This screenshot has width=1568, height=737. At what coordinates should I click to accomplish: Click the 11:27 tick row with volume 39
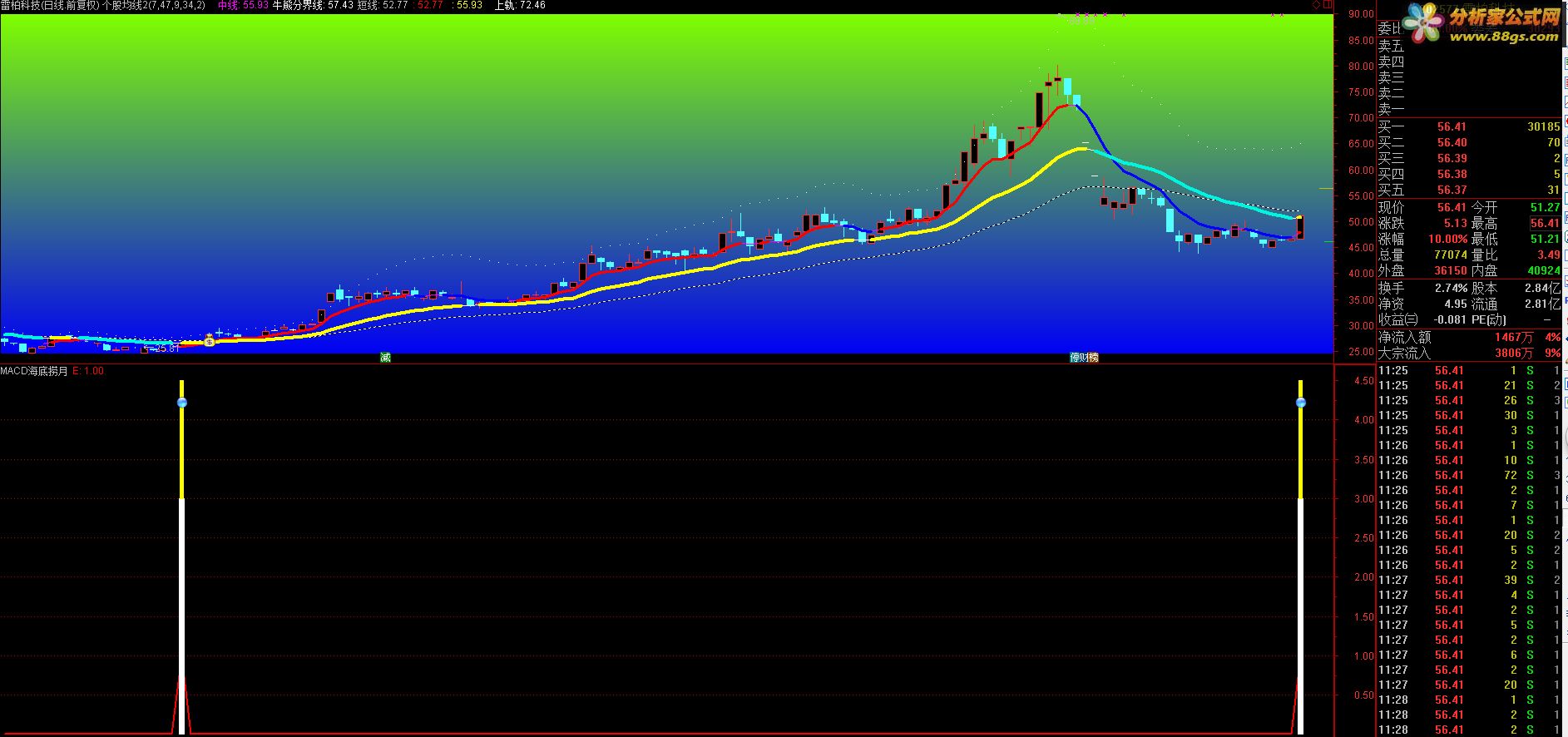point(1469,580)
